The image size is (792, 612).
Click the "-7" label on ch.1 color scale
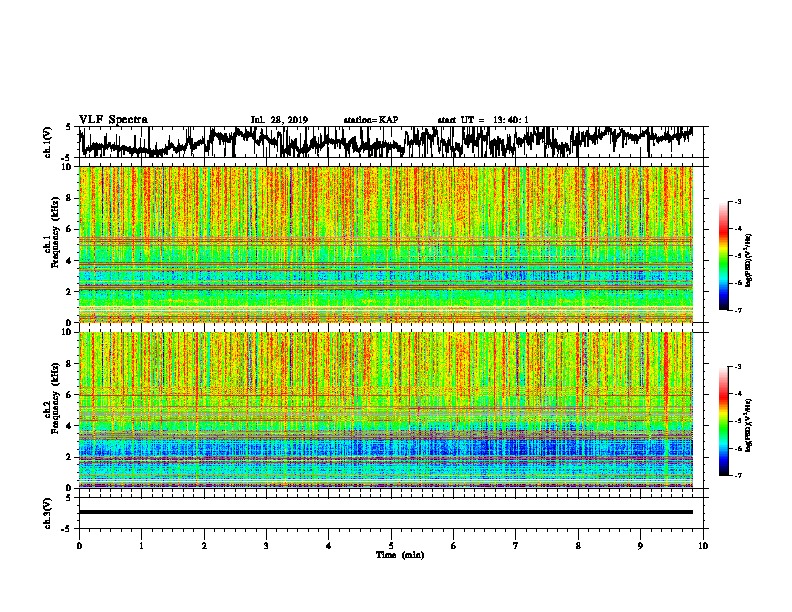pos(737,310)
